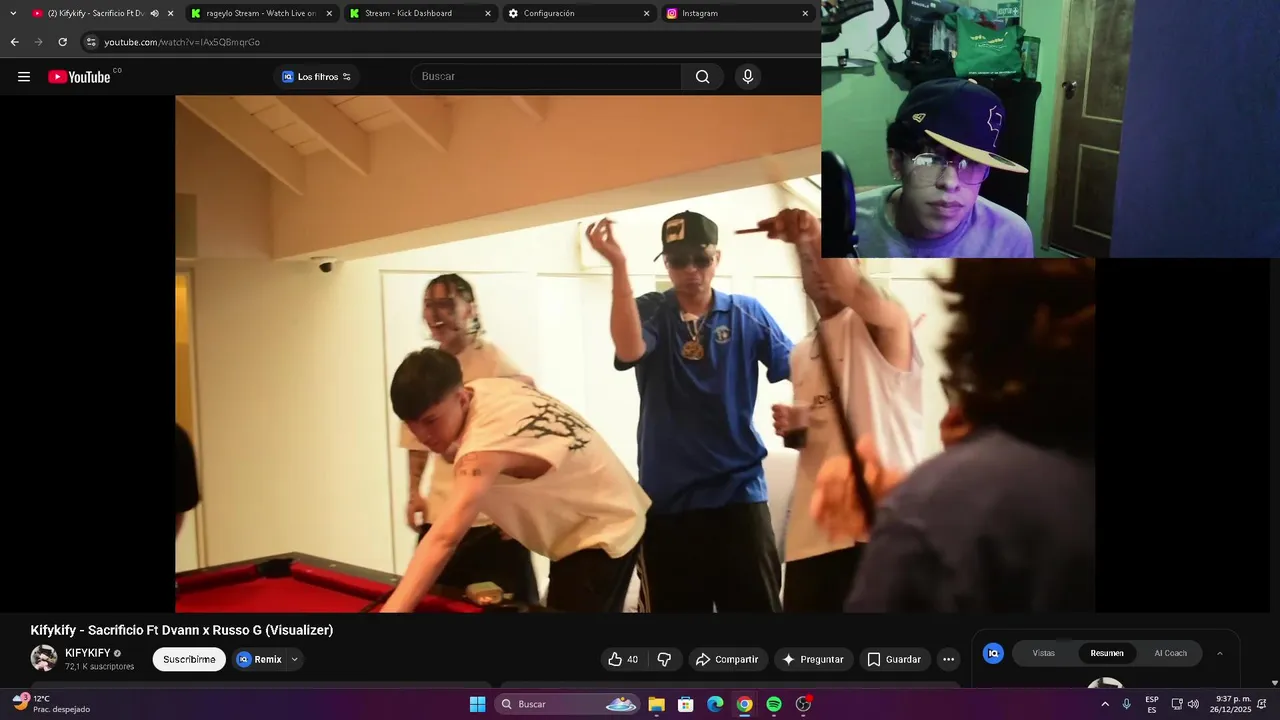Open the KIFYKIFY channel avatar
Screen dimensions: 1280x720
44,658
